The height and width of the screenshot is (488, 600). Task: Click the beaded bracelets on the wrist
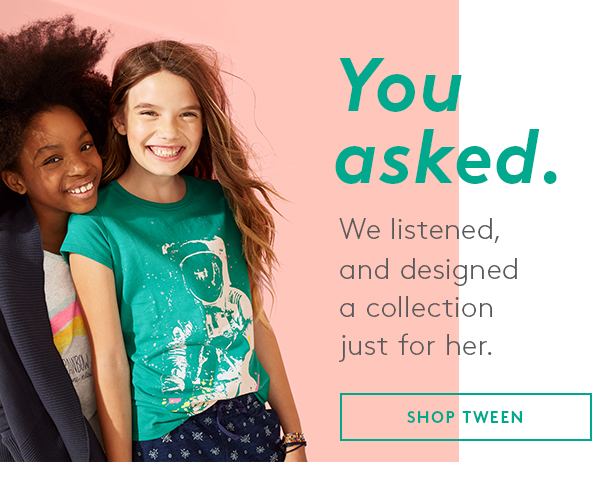tap(294, 441)
